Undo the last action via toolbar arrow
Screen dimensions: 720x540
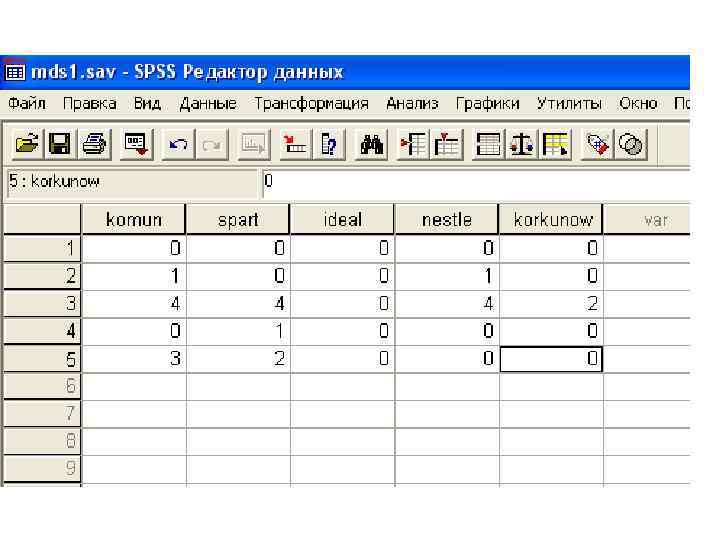pos(178,144)
